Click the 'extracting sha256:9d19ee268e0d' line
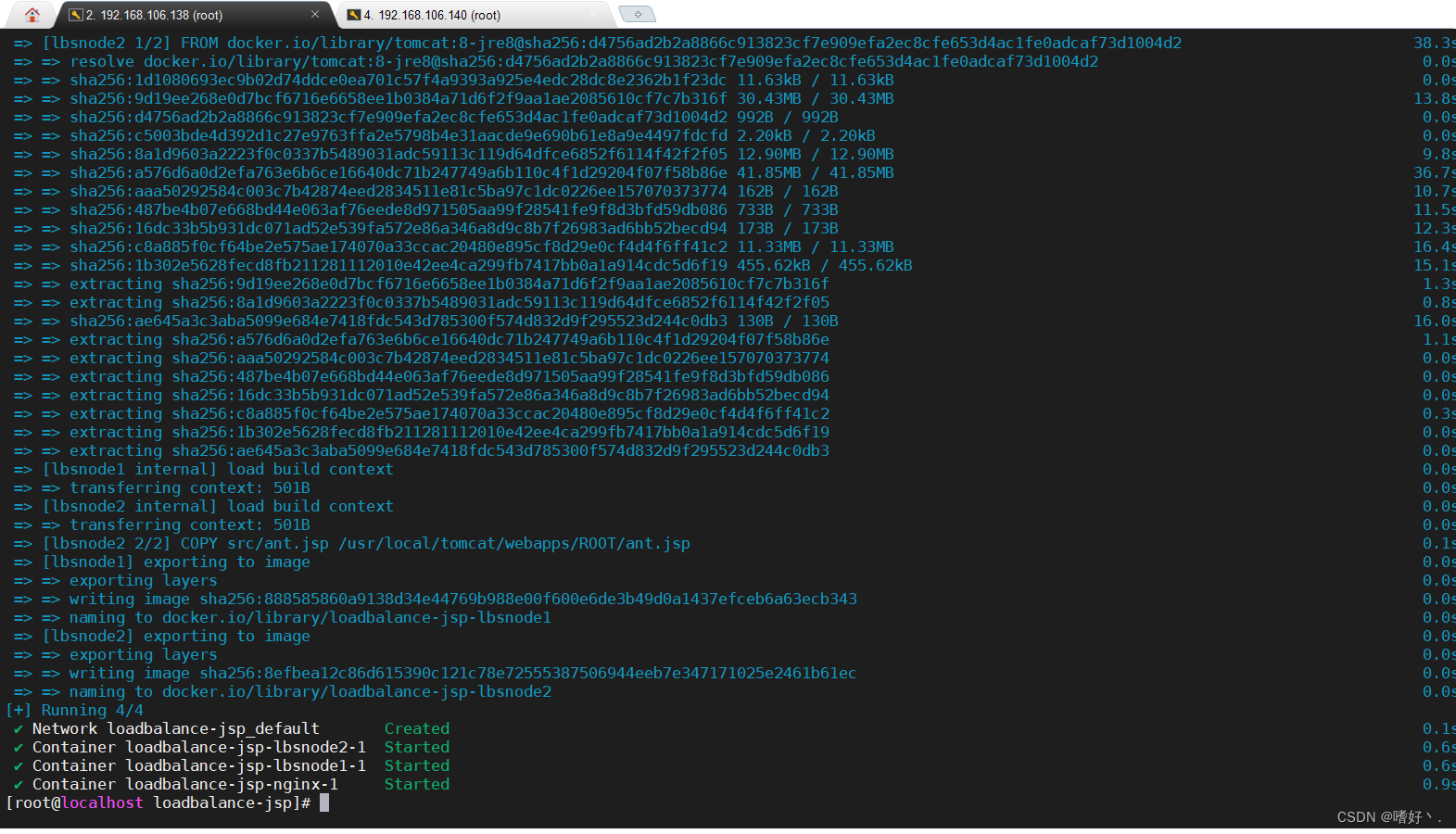Screen dimensions: 1456x834 pyautogui.click(x=422, y=284)
